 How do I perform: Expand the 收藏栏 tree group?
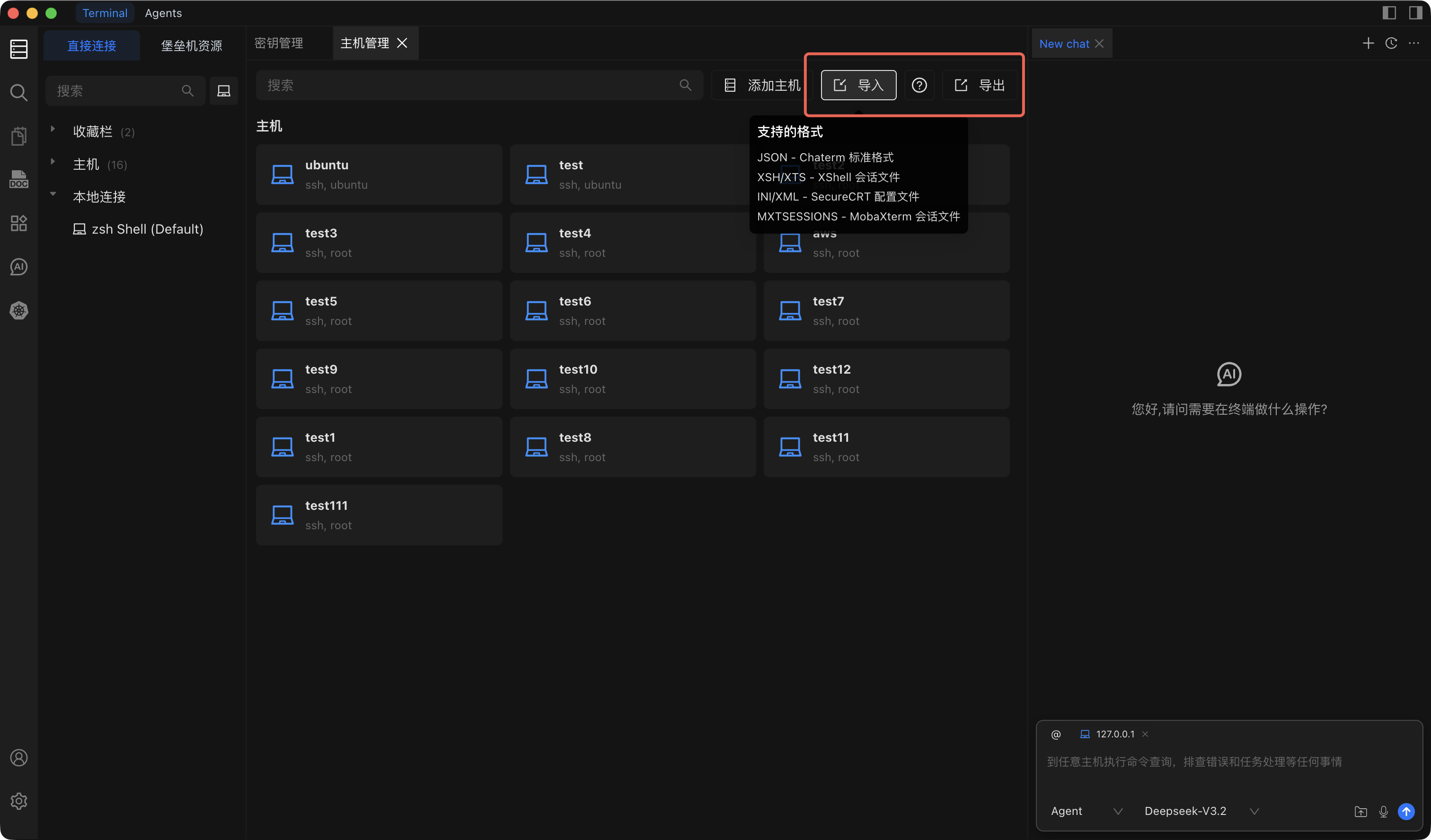click(53, 130)
